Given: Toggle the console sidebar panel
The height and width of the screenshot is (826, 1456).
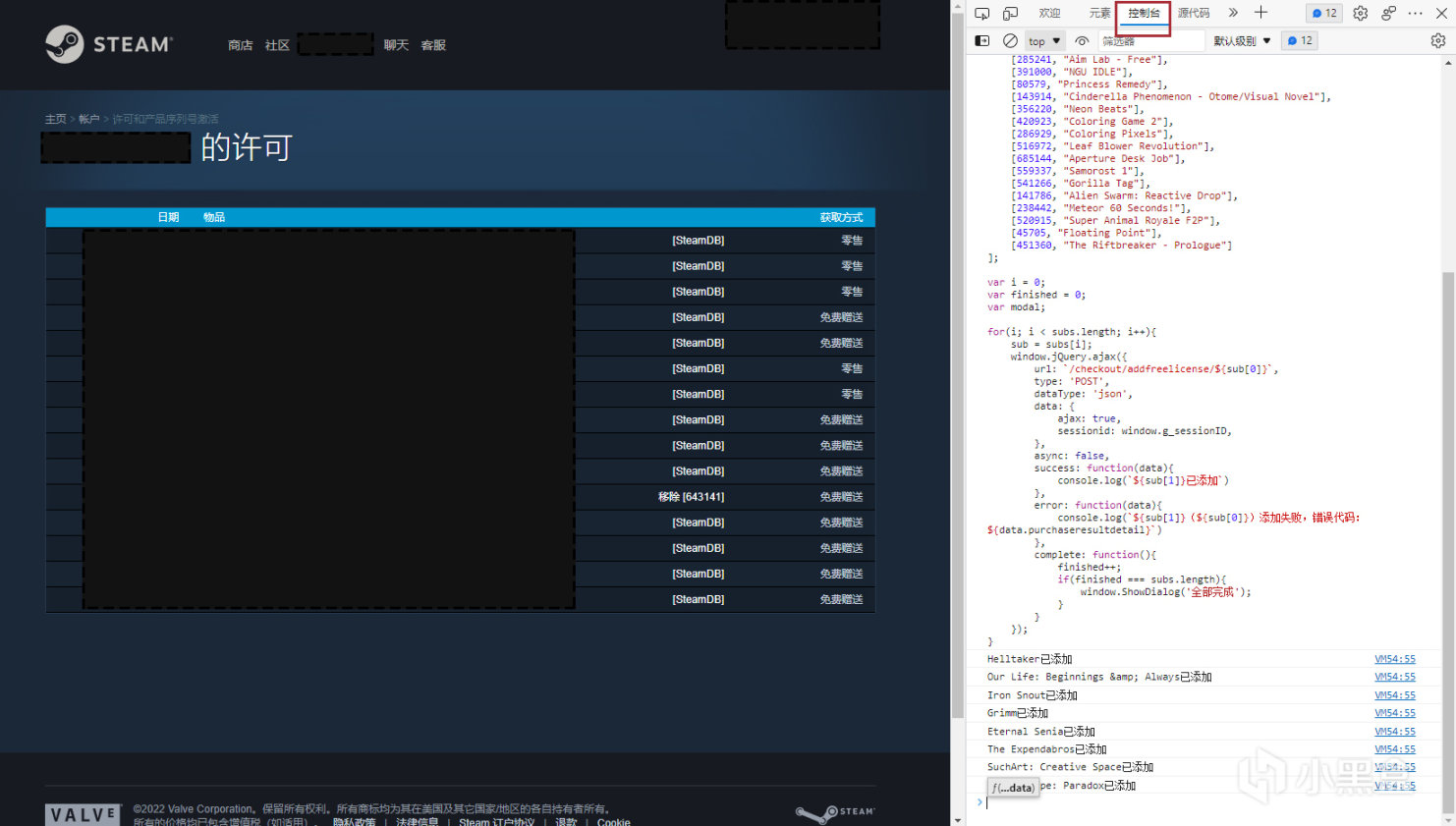Looking at the screenshot, I should (981, 40).
